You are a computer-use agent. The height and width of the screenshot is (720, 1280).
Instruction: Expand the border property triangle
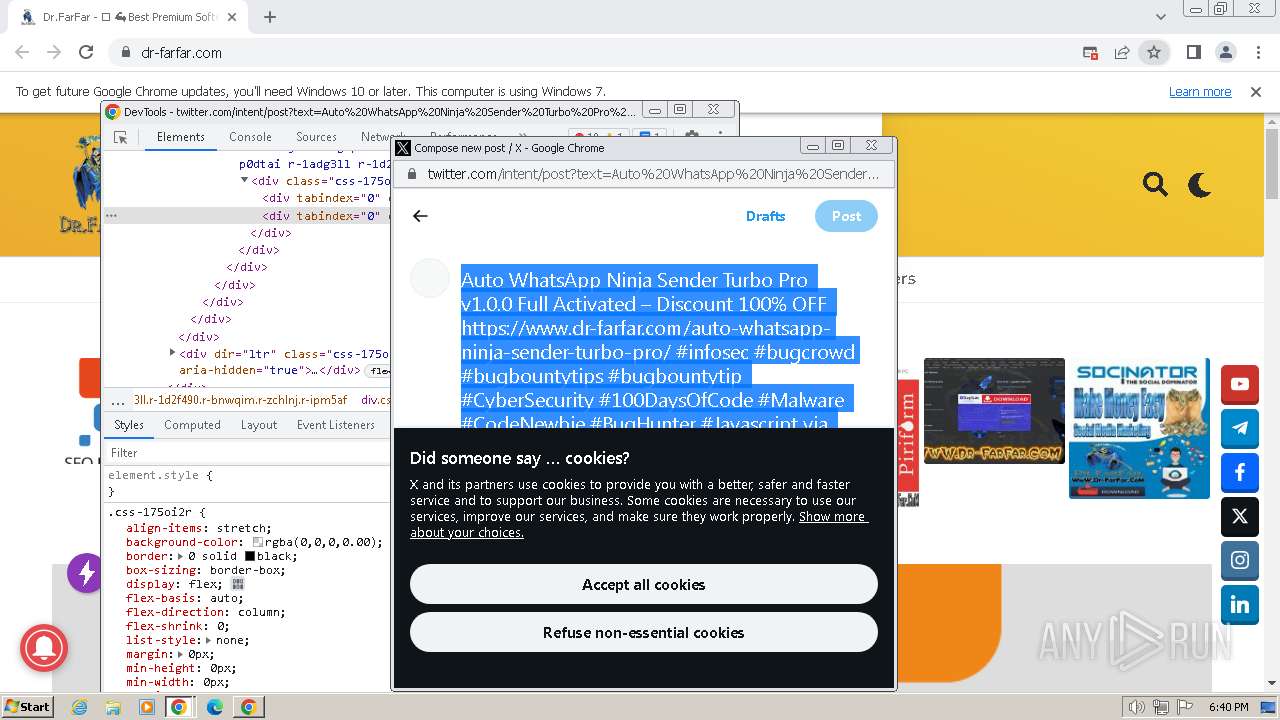(180, 556)
